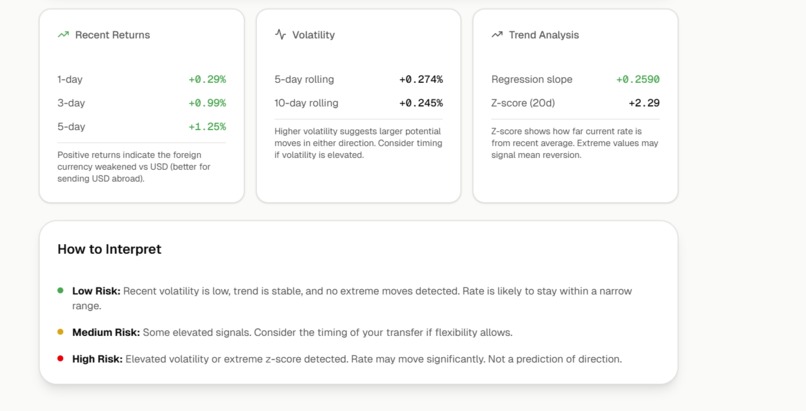Click the yellow Medium Risk dot
The width and height of the screenshot is (806, 411).
(60, 332)
